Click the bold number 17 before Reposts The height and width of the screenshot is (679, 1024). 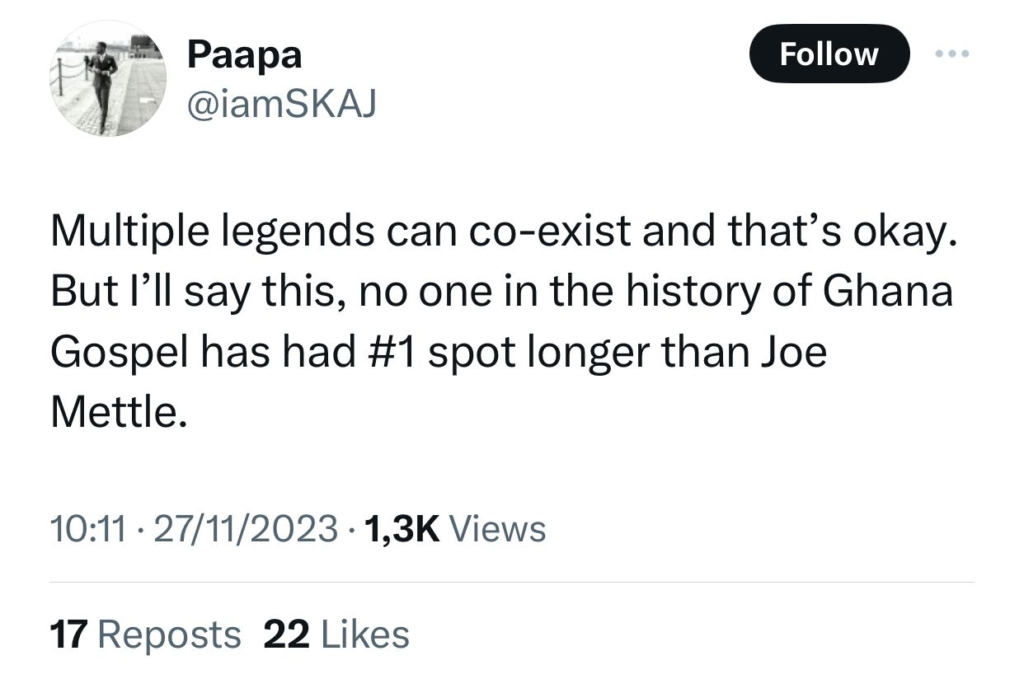click(x=68, y=634)
